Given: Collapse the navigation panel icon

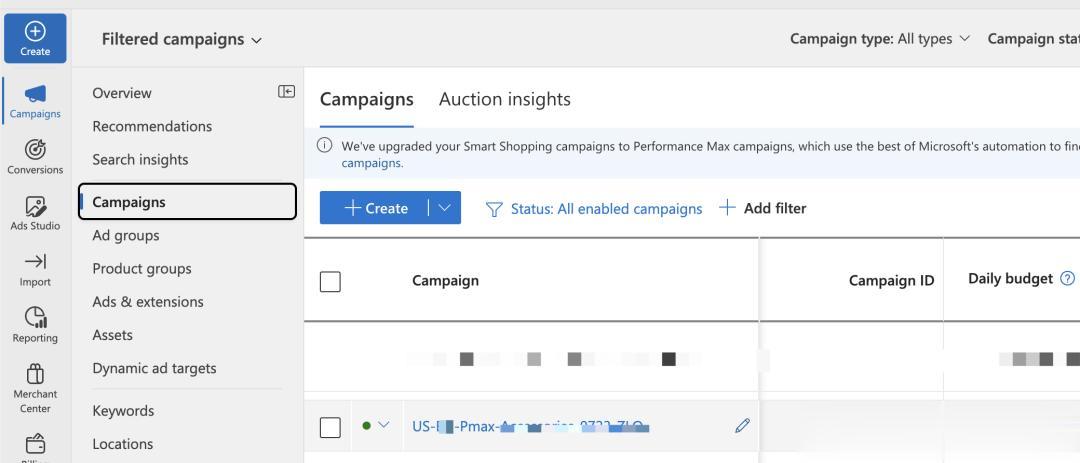Looking at the screenshot, I should point(286,92).
